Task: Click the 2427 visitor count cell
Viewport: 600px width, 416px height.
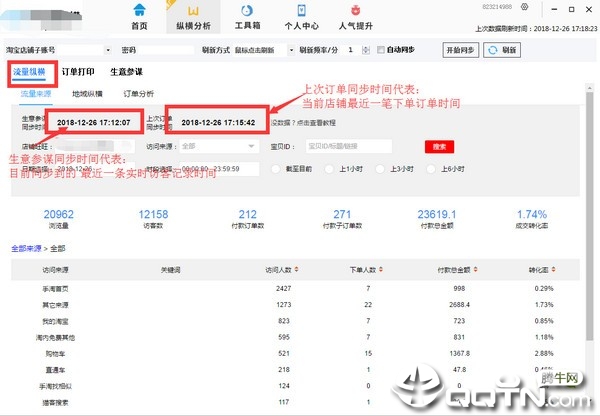Action: point(284,289)
